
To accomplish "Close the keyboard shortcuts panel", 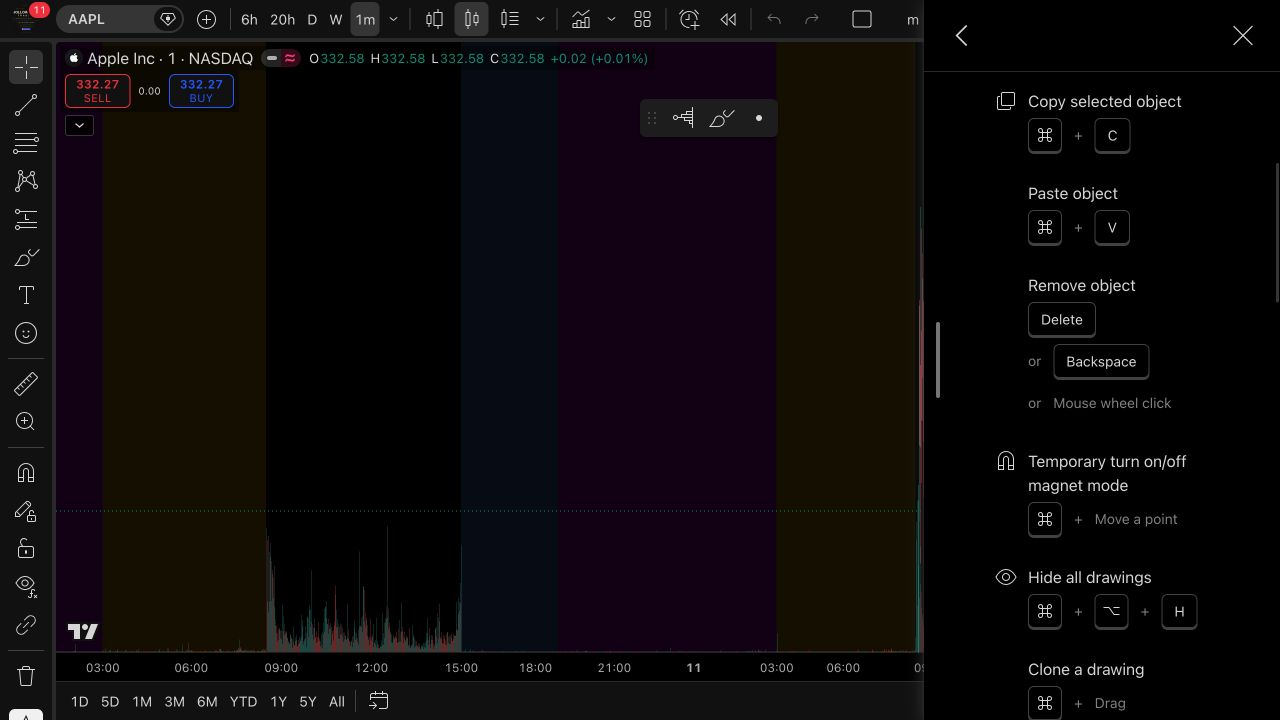I will pyautogui.click(x=1243, y=36).
